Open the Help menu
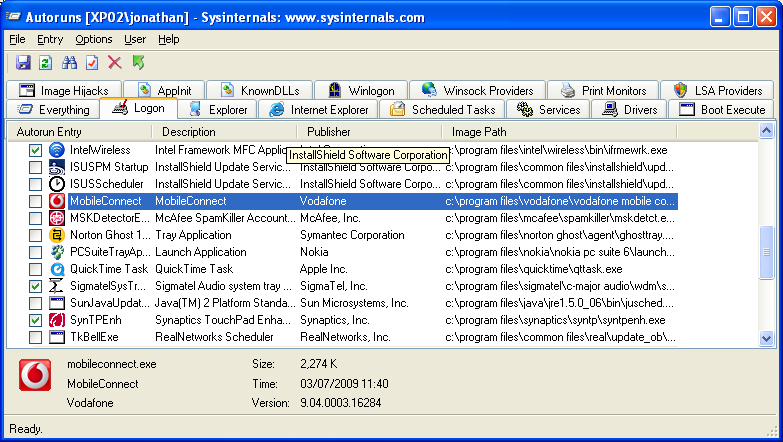The image size is (783, 442). pos(169,39)
